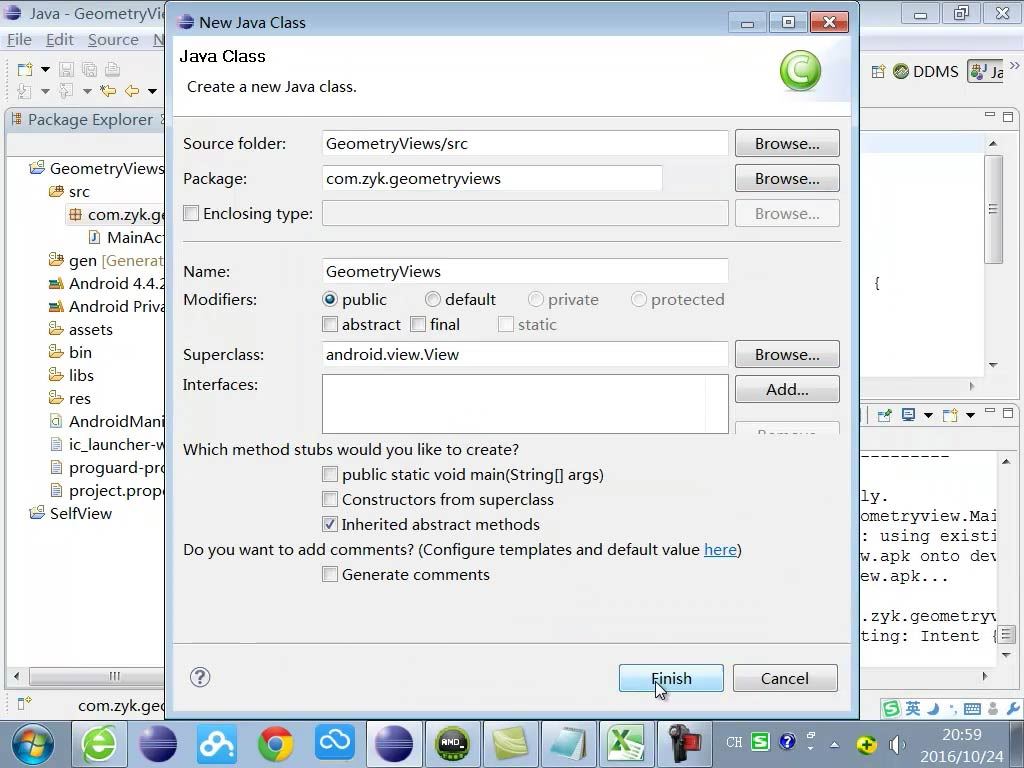Click help question mark icon in dialog

200,677
